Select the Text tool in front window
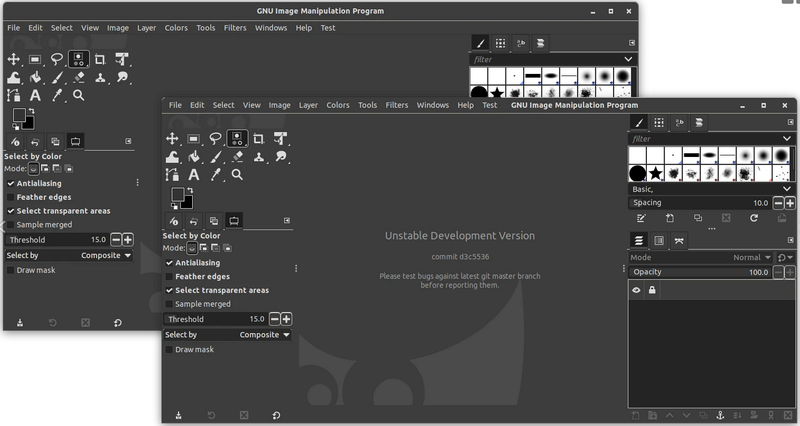Image resolution: width=800 pixels, height=426 pixels. point(194,174)
